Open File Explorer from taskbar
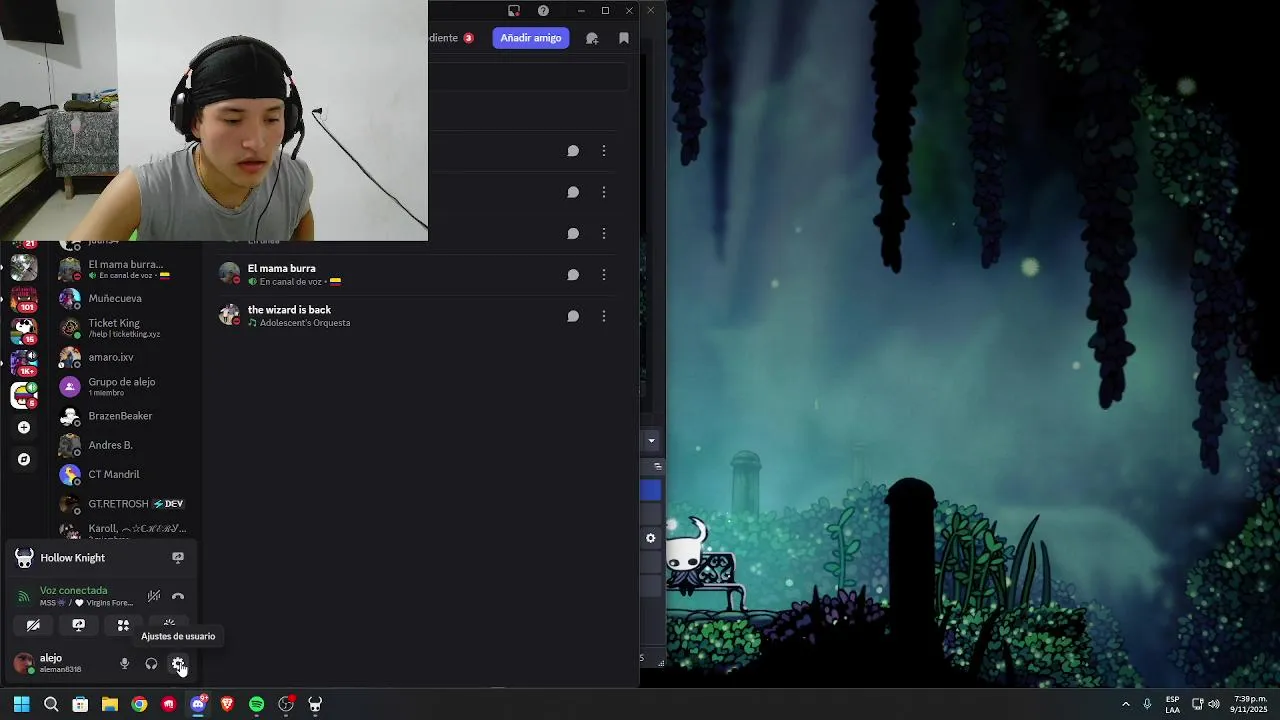 click(x=110, y=704)
